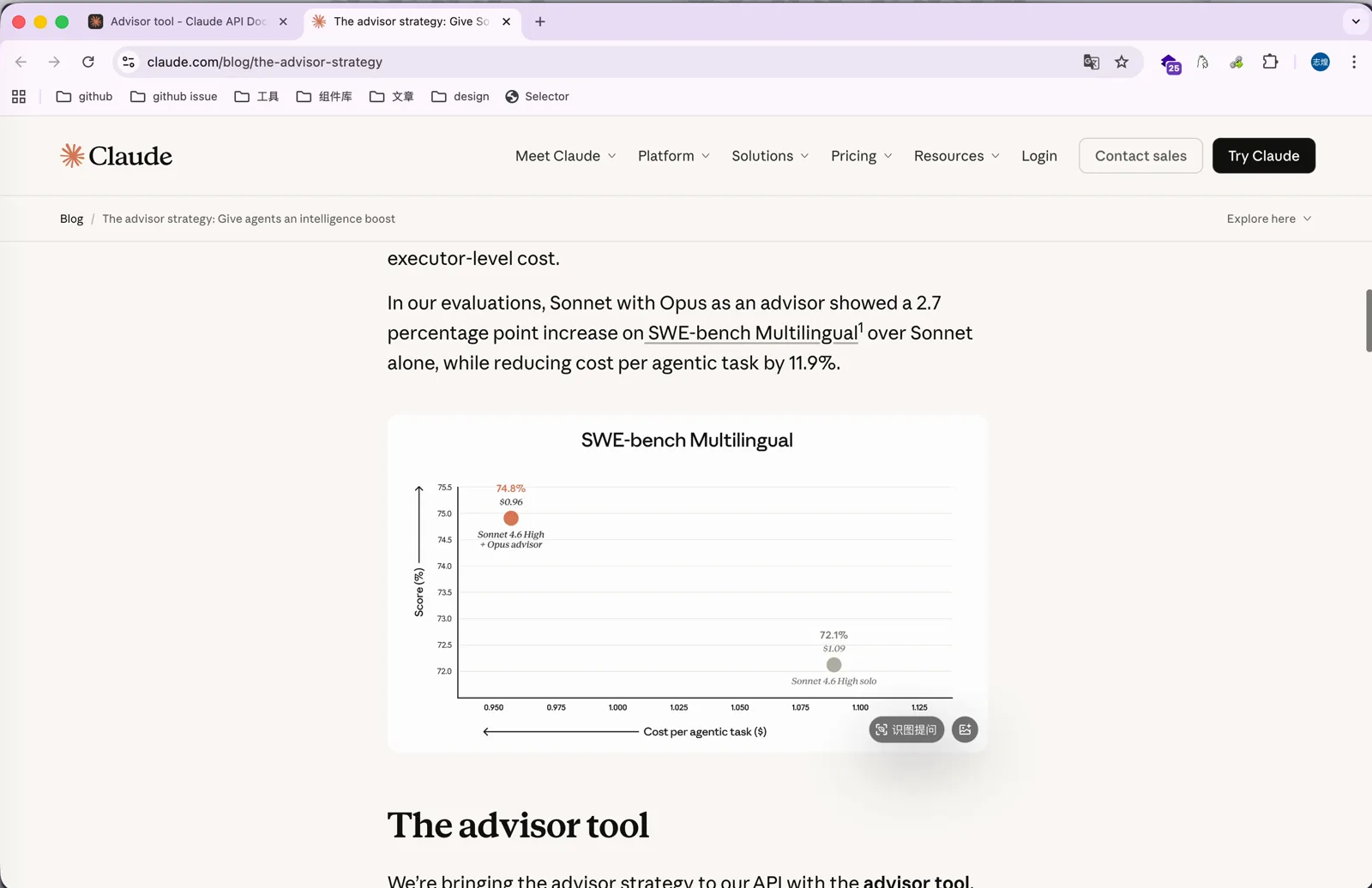Viewport: 1372px width, 888px height.
Task: Reload the current page
Action: pyautogui.click(x=88, y=62)
